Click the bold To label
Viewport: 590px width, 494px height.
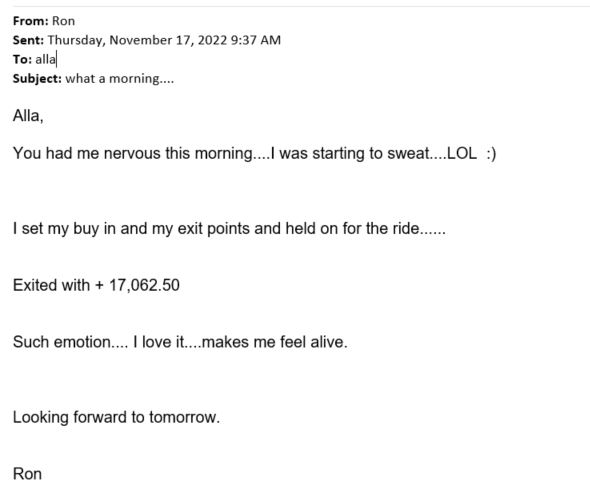pyautogui.click(x=22, y=59)
